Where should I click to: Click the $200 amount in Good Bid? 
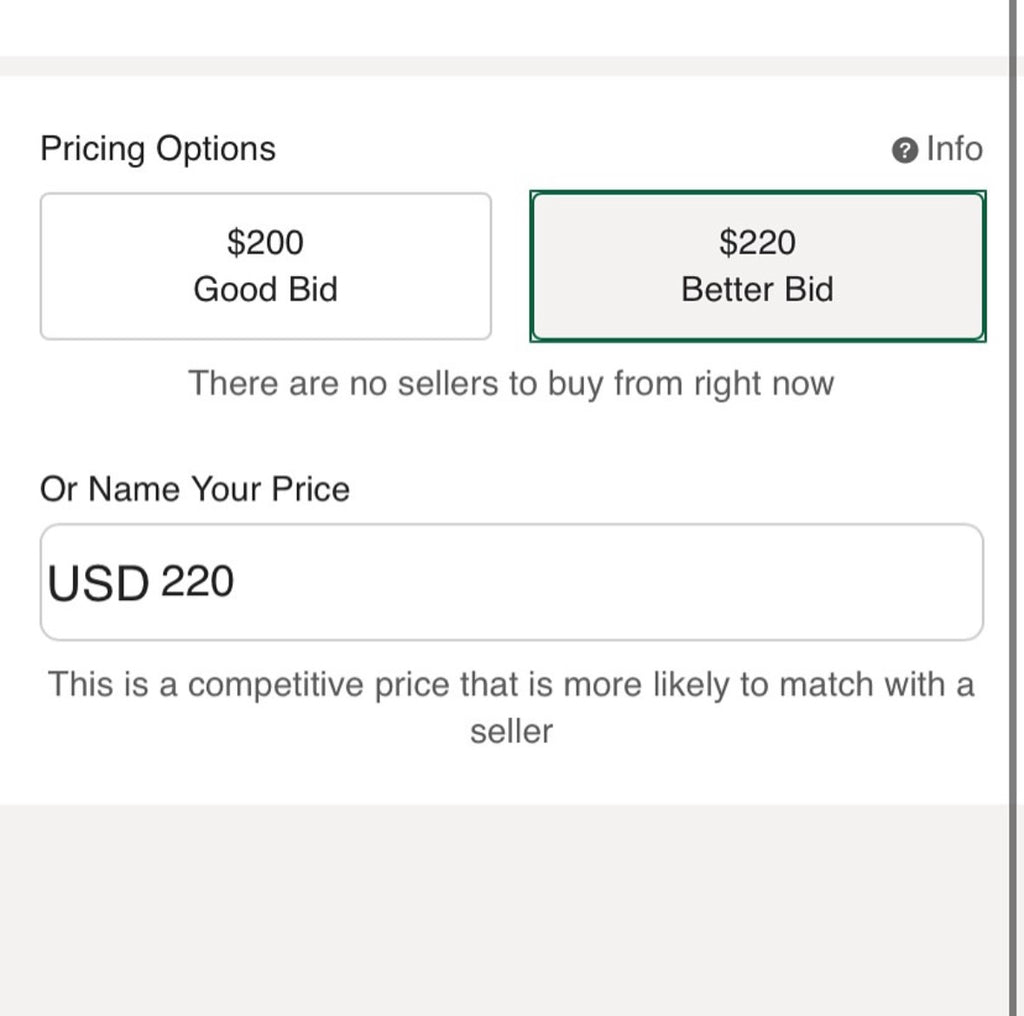(x=265, y=242)
